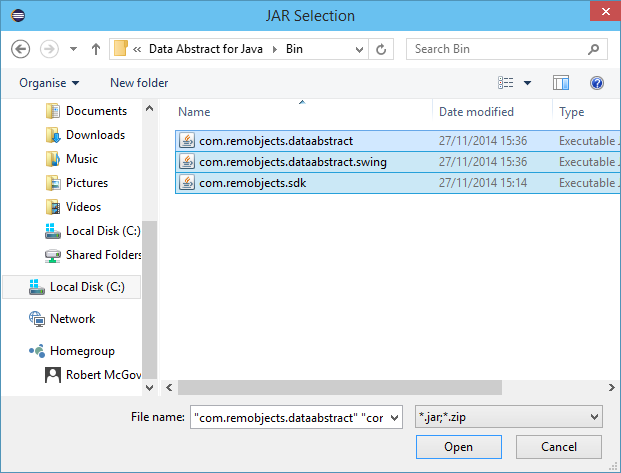
Task: Click the jar icon of com.remobjects.dataabstract.swing
Action: (x=187, y=162)
